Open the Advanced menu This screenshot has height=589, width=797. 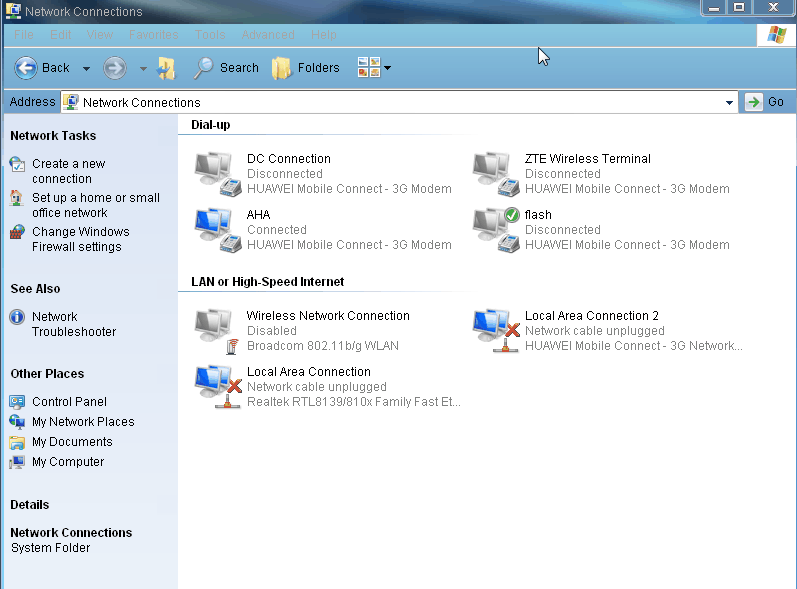tap(268, 35)
